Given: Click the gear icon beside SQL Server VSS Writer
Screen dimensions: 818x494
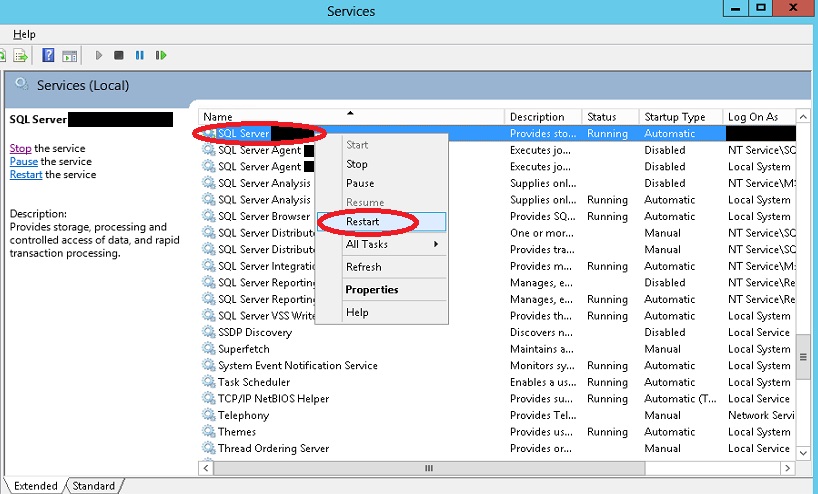Looking at the screenshot, I should click(209, 316).
